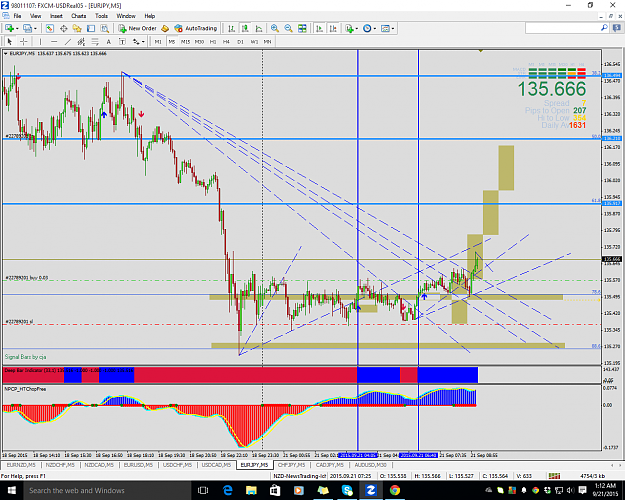Open the Navigator folder-star icon
Image resolution: width=625 pixels, height=500 pixels.
tap(77, 28)
